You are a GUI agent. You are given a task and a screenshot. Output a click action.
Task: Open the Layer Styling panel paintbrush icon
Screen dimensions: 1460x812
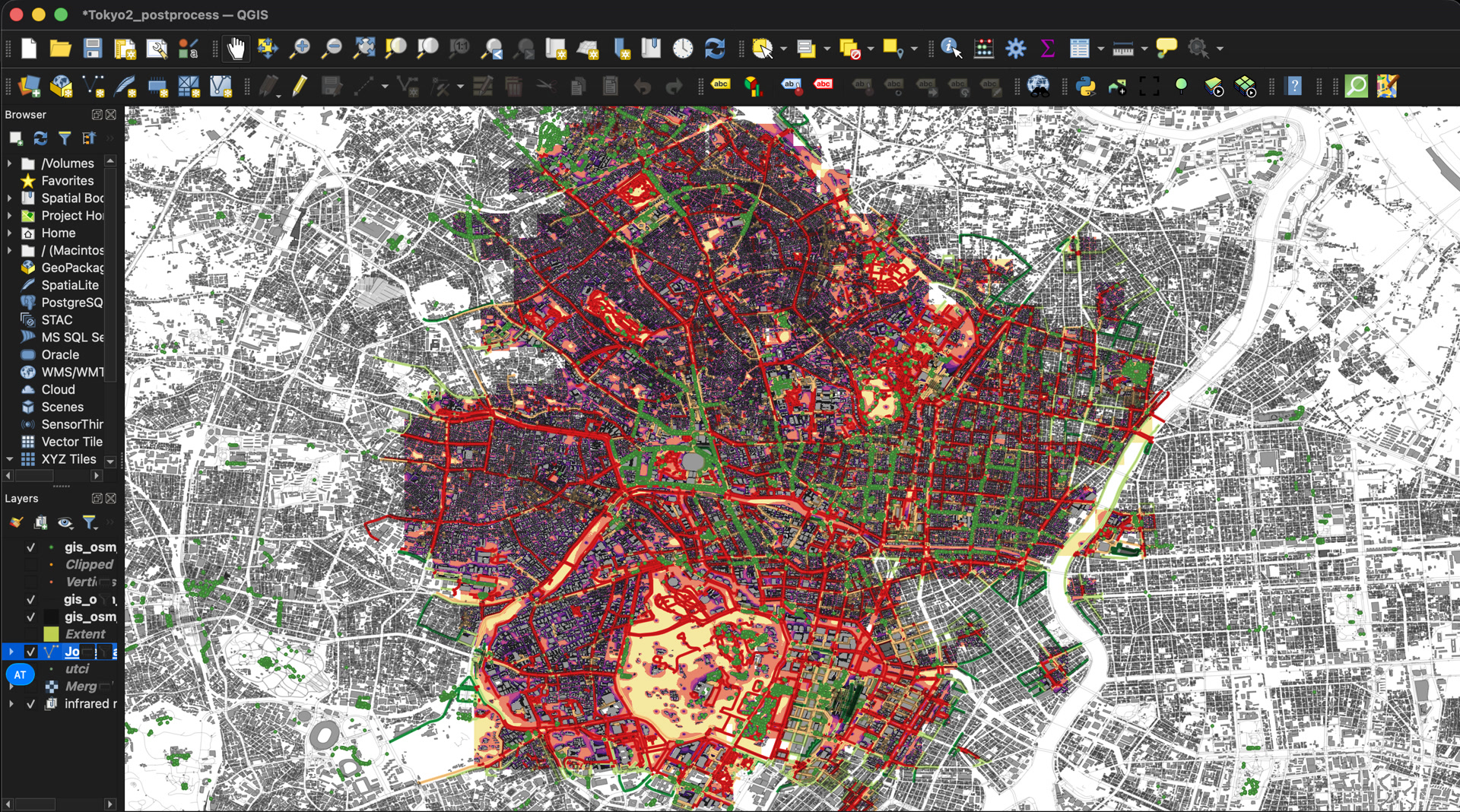(x=16, y=522)
